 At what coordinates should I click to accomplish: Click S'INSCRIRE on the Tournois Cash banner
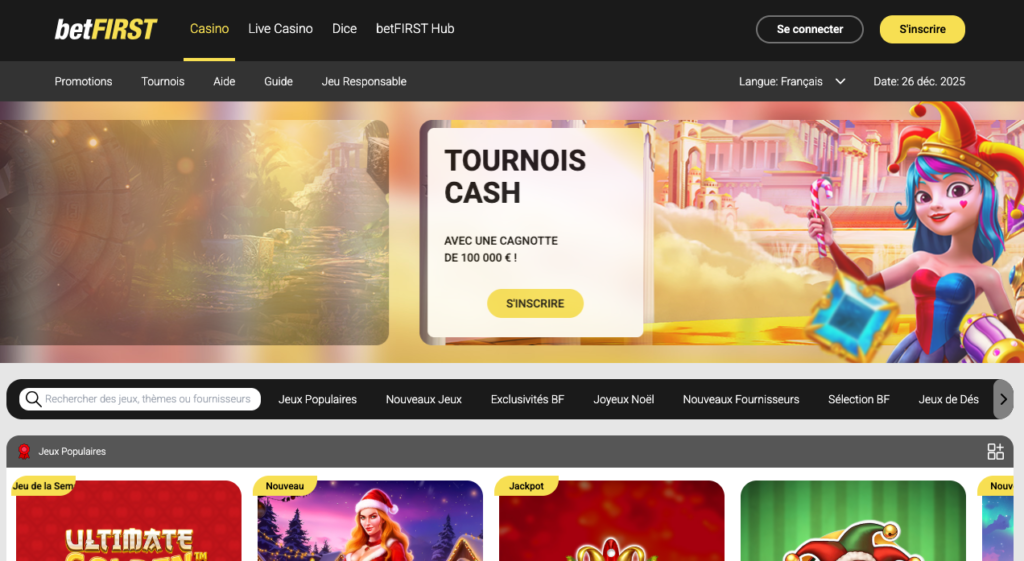(x=535, y=304)
